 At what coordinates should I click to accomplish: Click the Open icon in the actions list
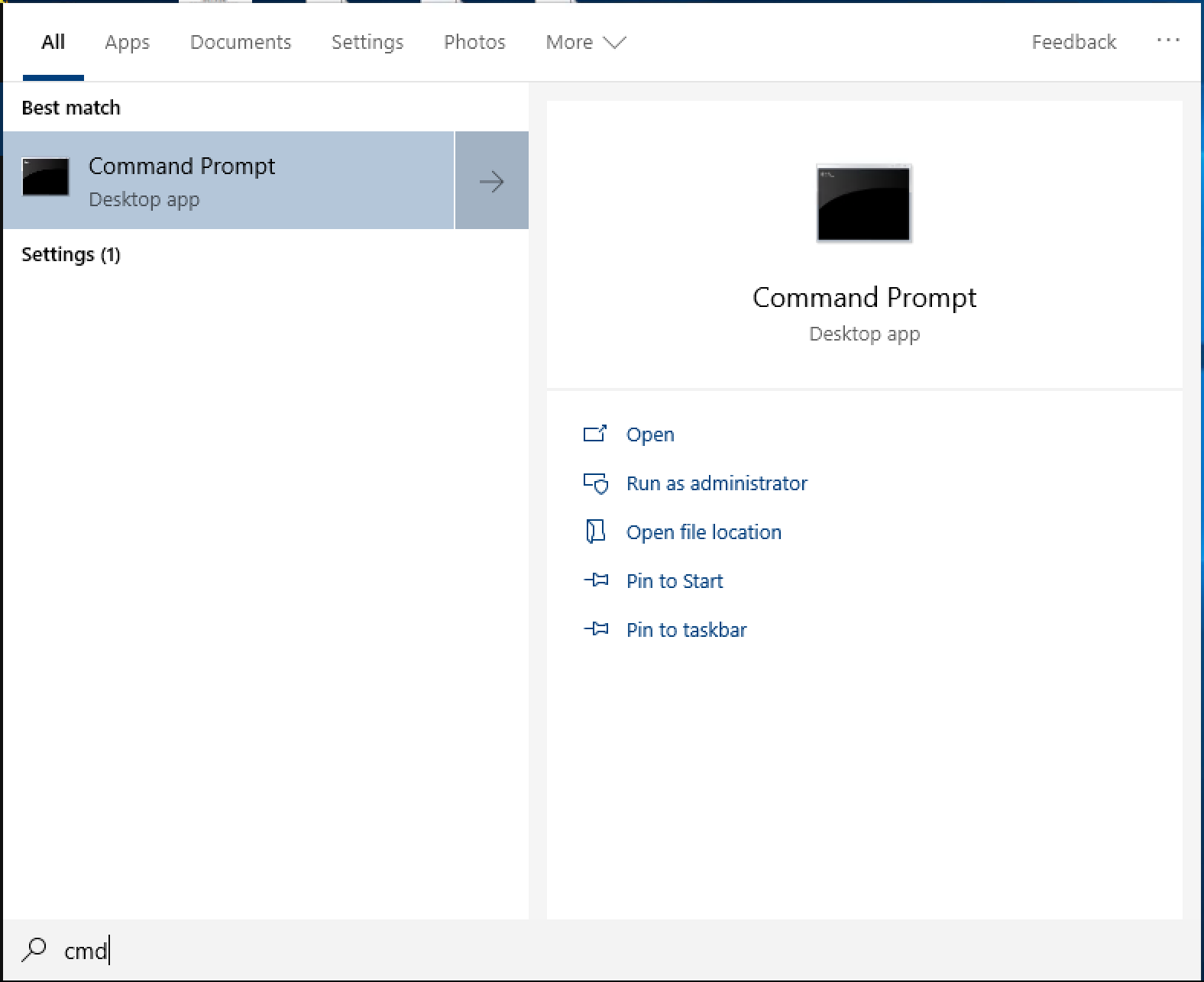[594, 434]
